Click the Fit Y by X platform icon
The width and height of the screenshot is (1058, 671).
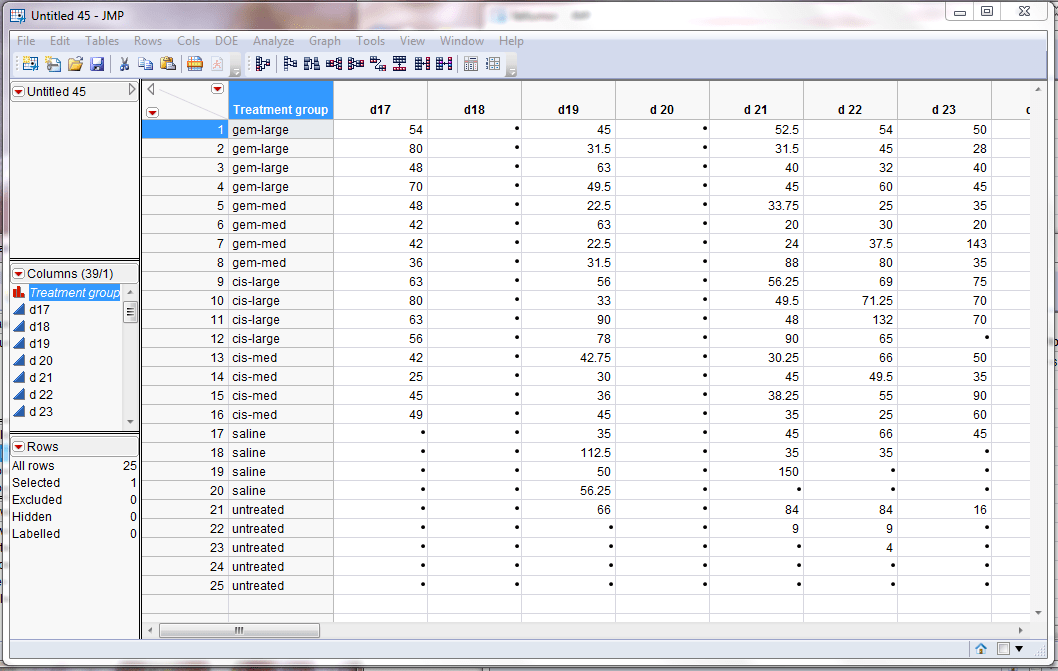290,63
